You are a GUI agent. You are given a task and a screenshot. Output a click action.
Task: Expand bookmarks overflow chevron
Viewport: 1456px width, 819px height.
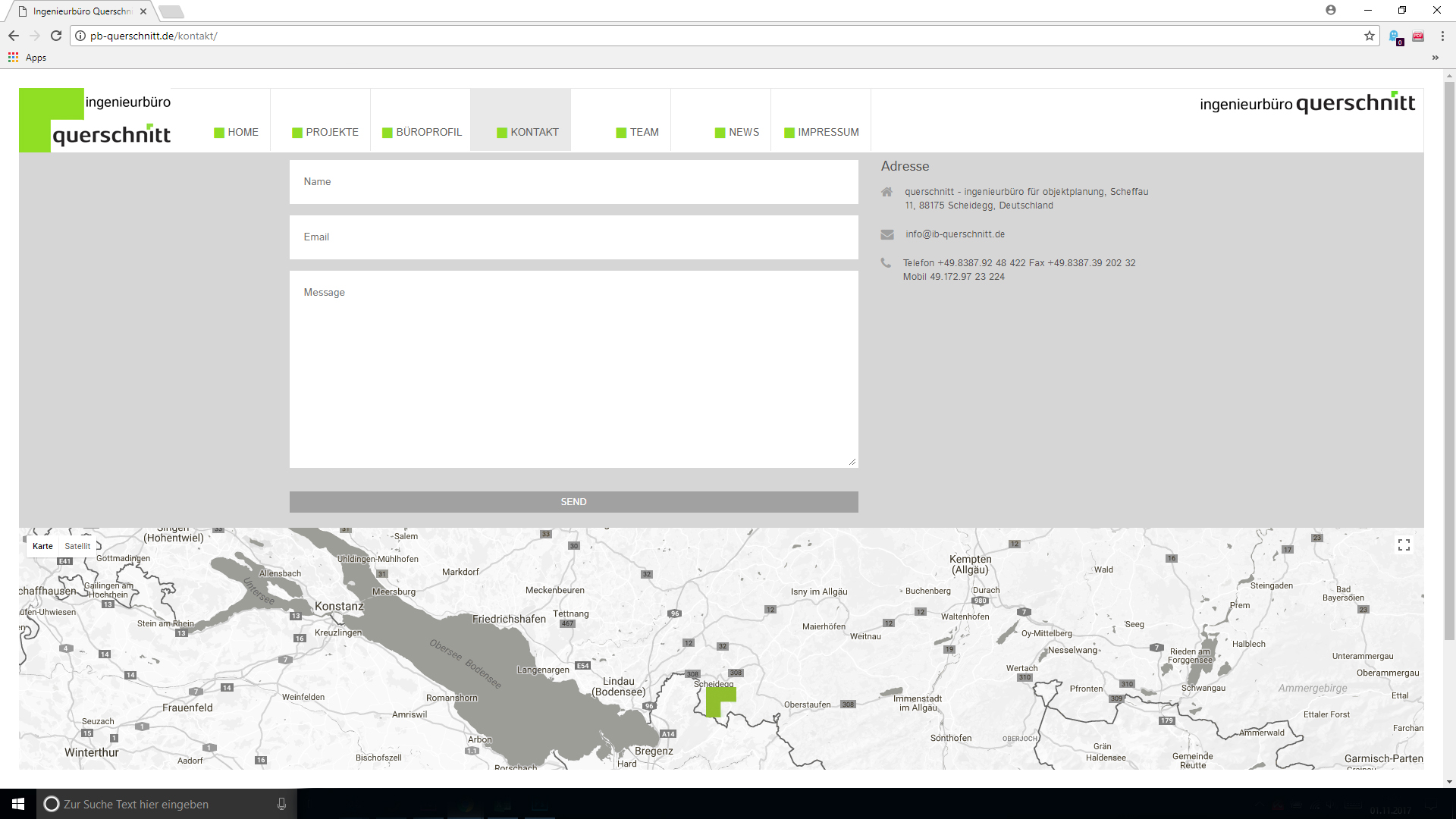point(1435,58)
